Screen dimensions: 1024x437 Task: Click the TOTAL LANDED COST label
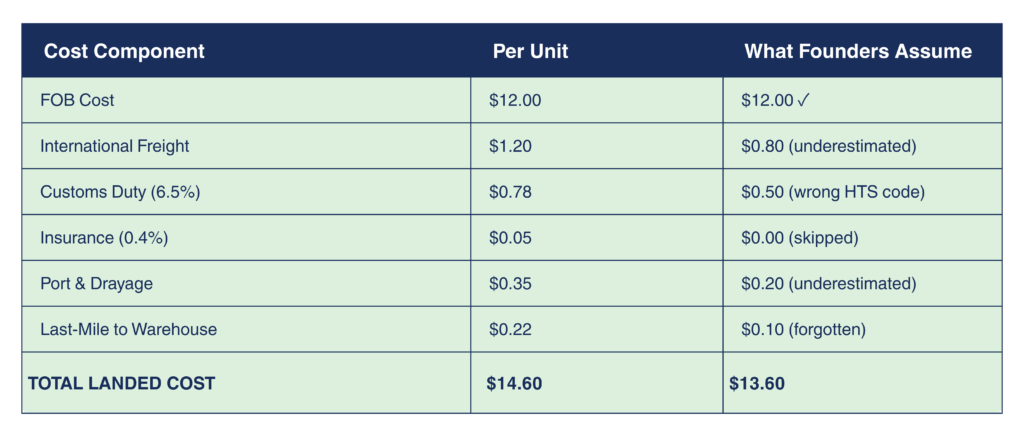tap(121, 383)
